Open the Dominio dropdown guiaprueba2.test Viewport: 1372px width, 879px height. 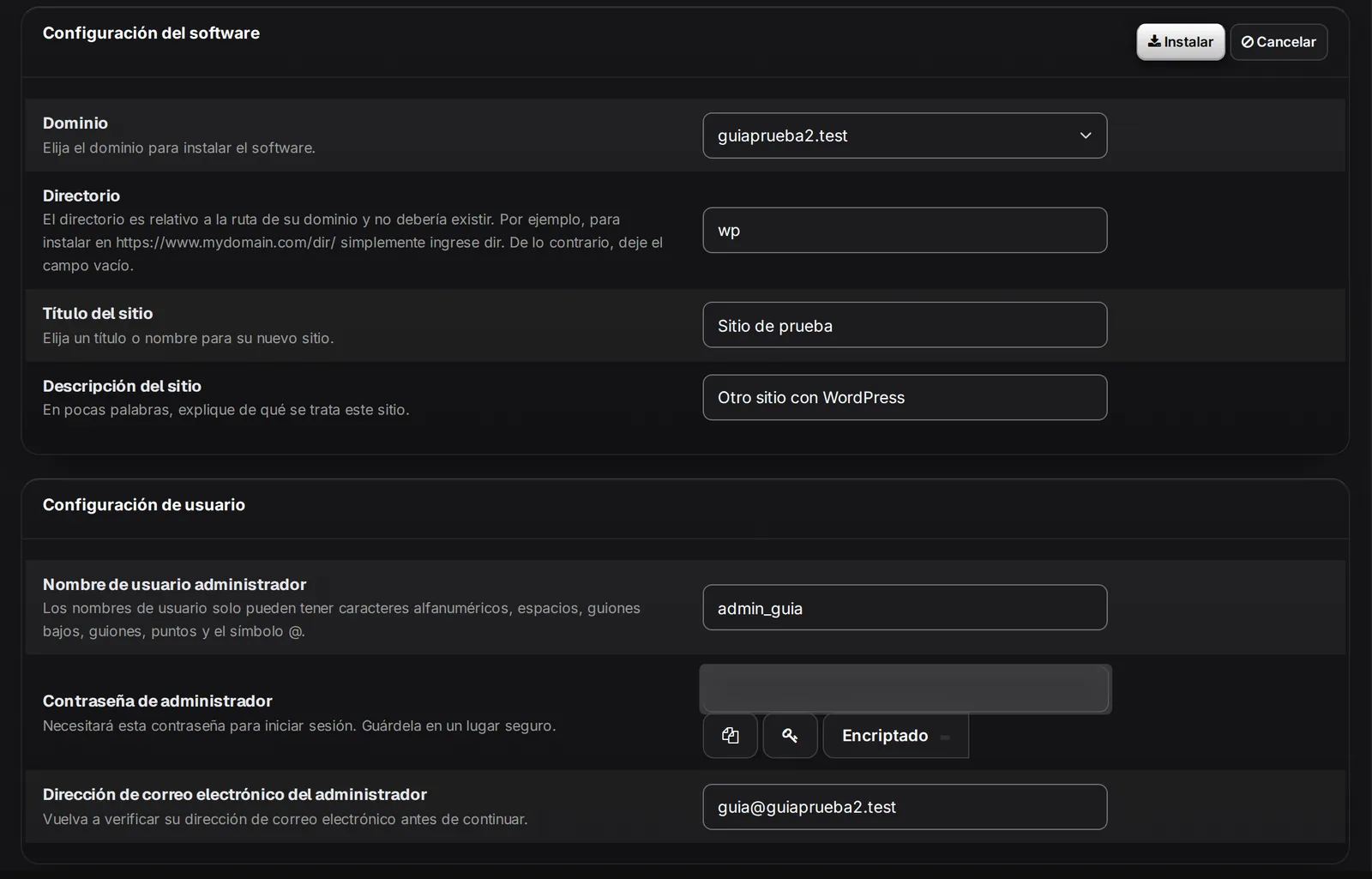tap(905, 135)
